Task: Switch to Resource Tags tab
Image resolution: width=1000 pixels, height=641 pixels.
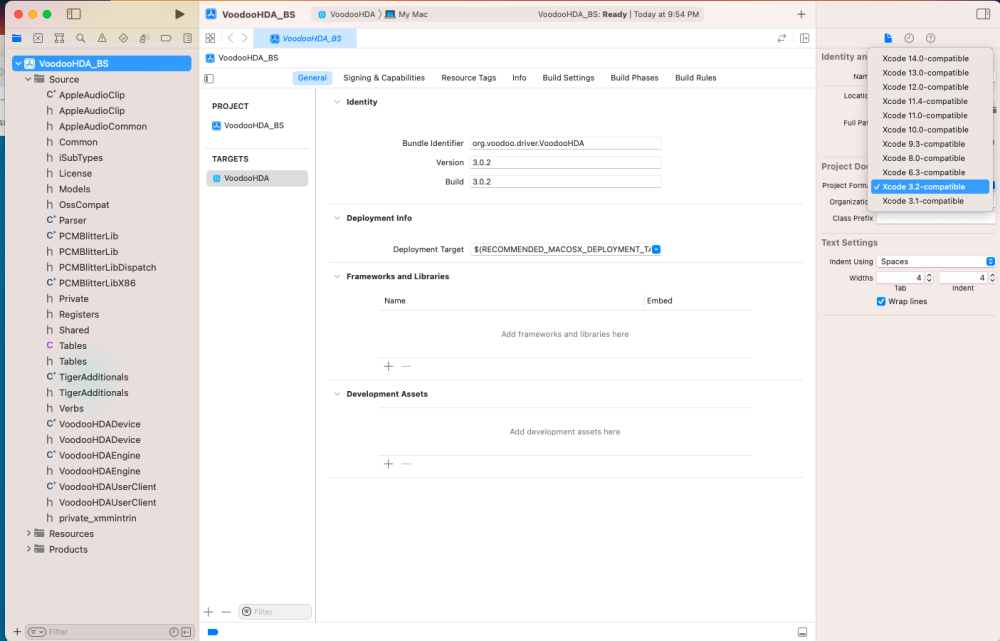Action: point(469,78)
